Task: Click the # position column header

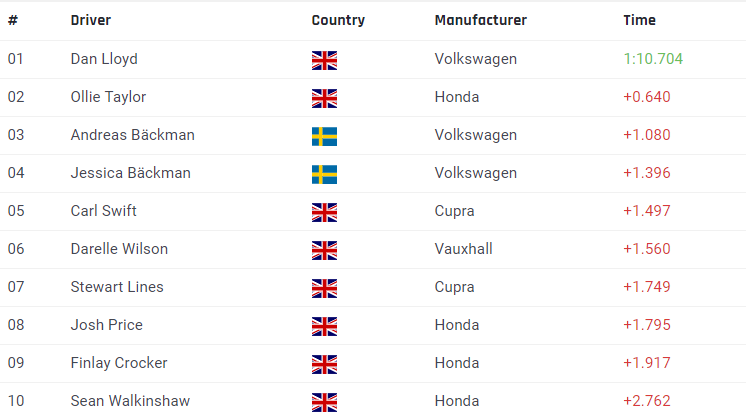Action: 13,20
